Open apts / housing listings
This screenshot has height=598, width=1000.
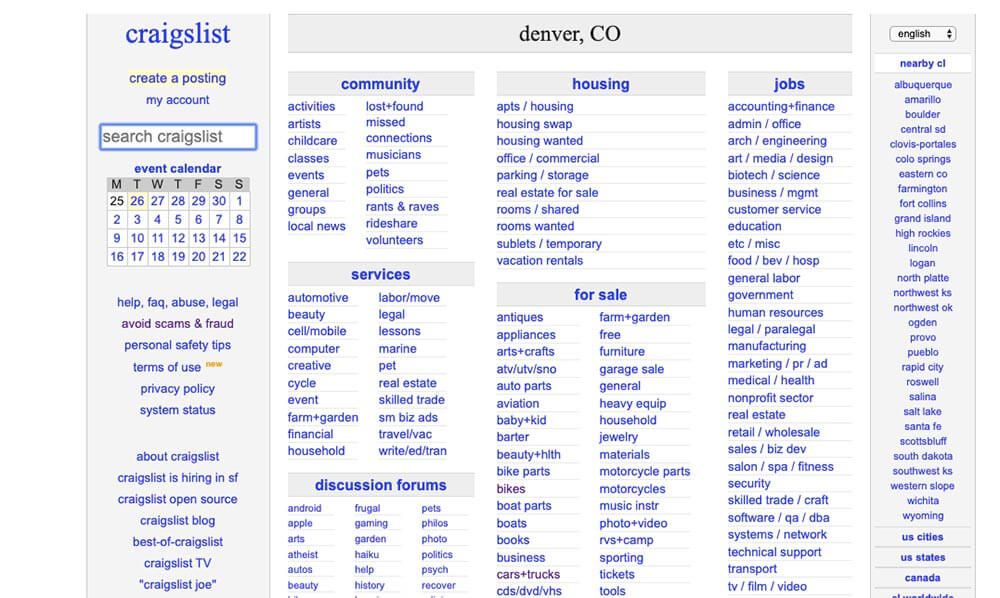pyautogui.click(x=535, y=107)
